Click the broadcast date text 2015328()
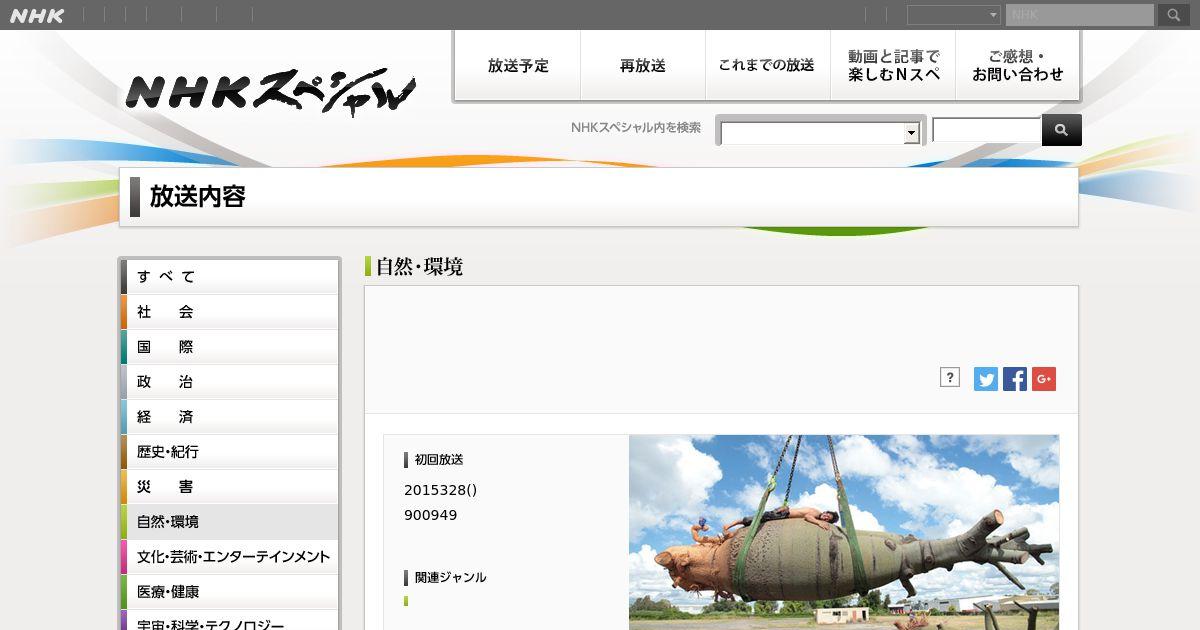1200x630 pixels. click(440, 490)
